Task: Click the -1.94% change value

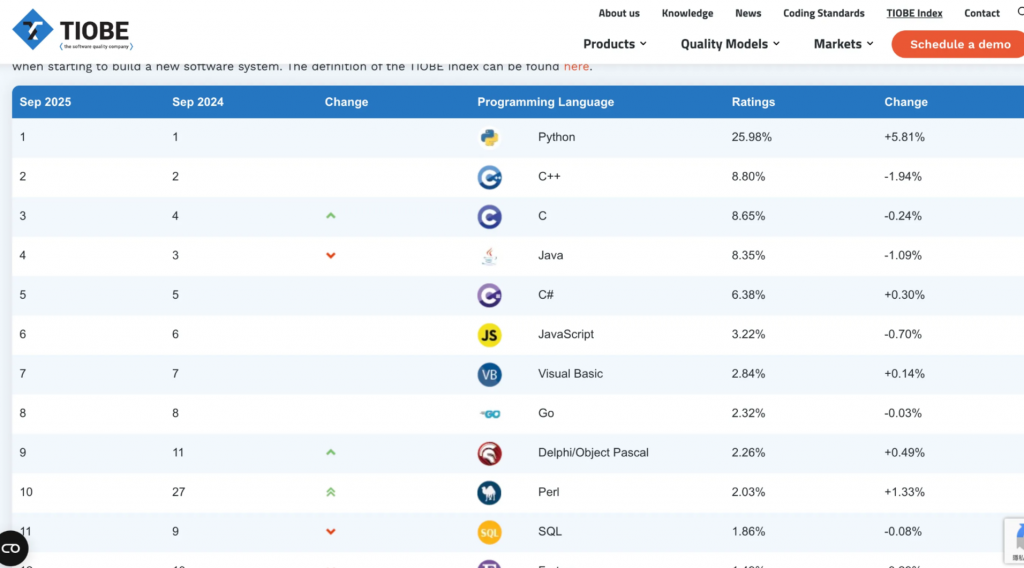Action: pos(903,176)
